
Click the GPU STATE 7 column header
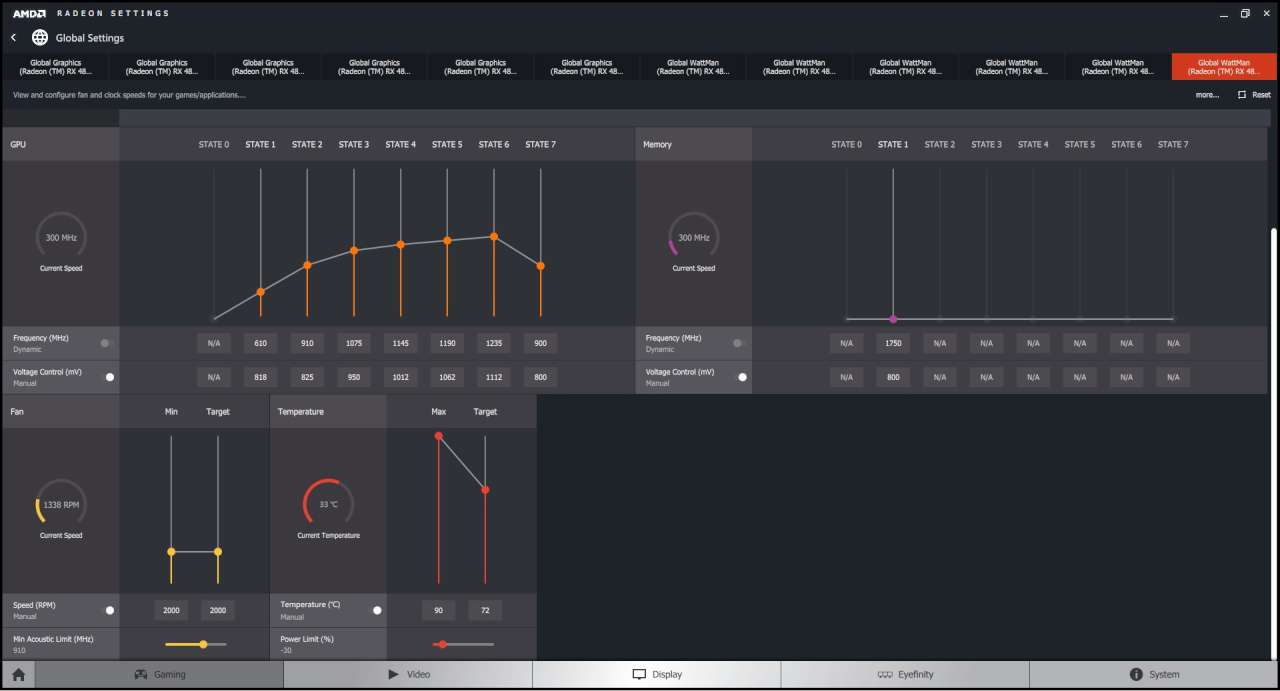coord(541,144)
